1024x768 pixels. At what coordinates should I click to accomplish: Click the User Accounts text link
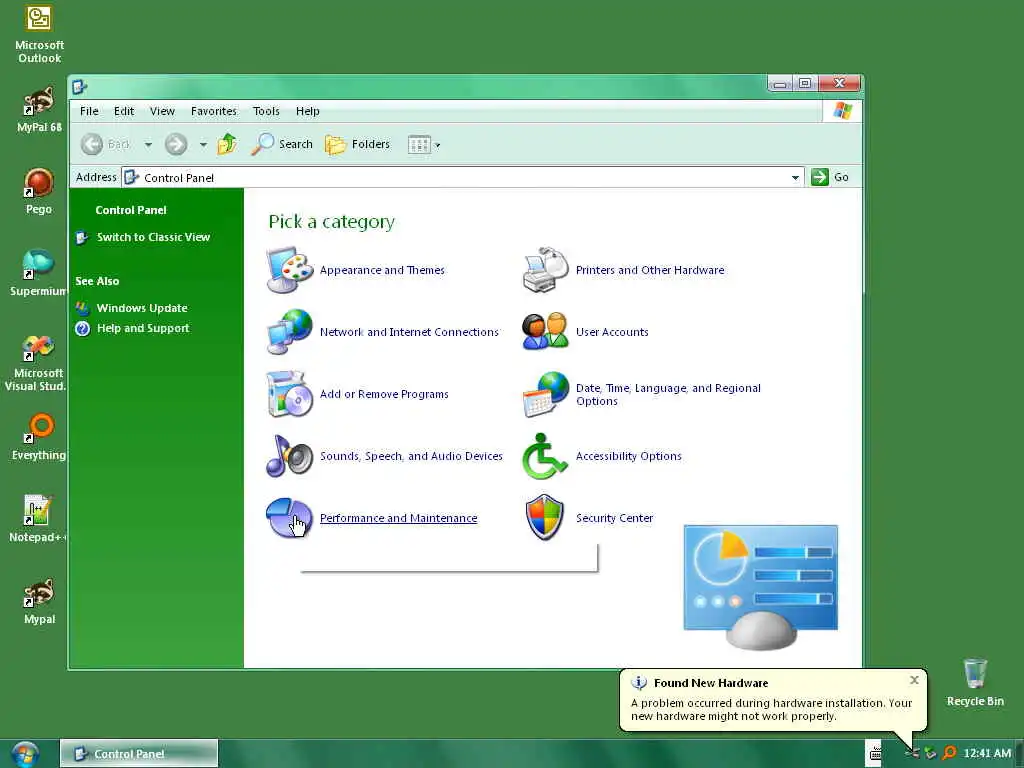[612, 332]
